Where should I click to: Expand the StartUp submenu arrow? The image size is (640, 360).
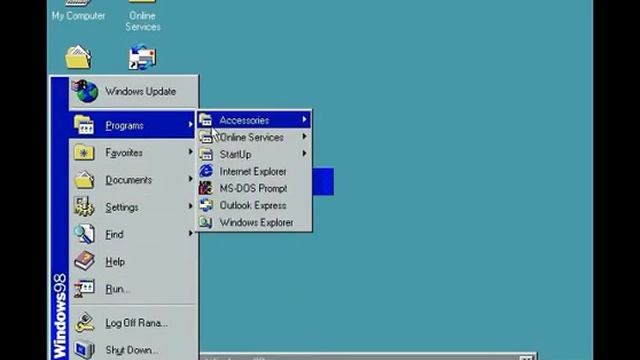(304, 153)
